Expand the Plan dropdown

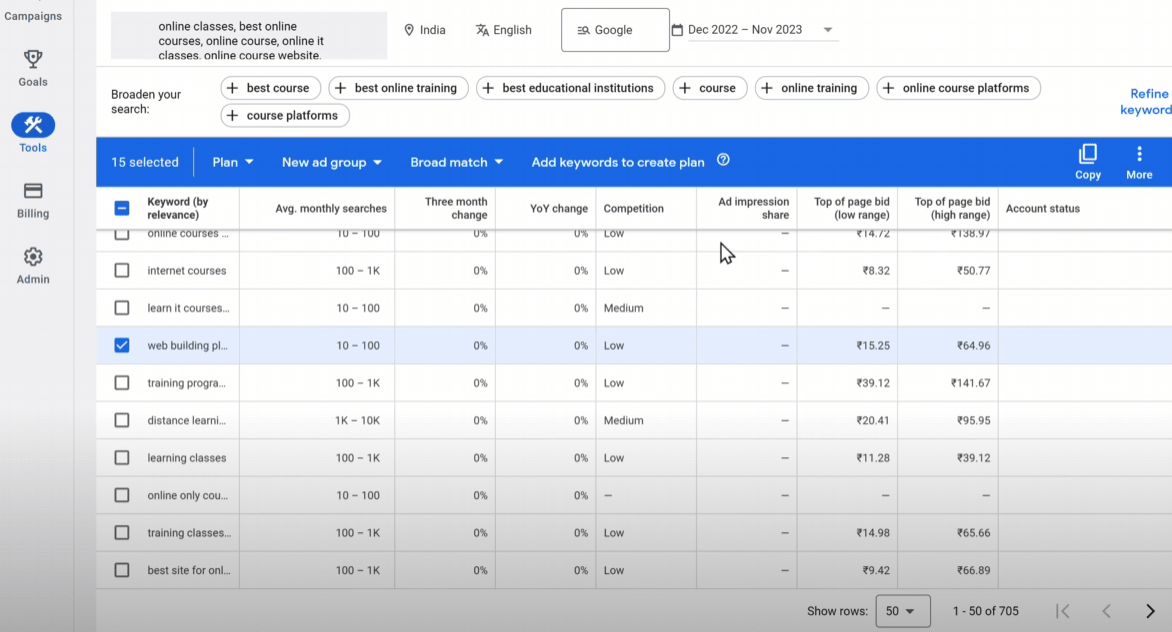pos(233,162)
